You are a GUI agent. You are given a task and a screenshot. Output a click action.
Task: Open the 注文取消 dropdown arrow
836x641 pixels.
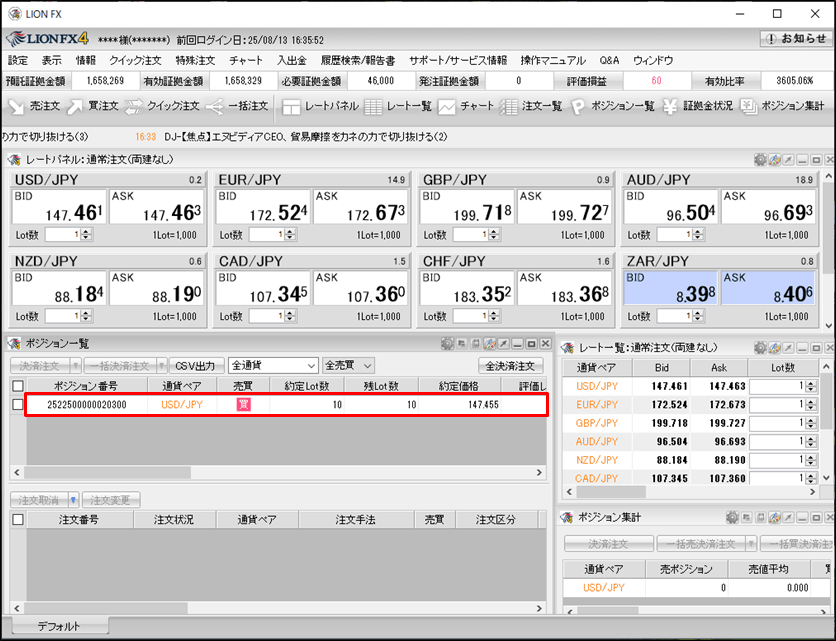[x=73, y=499]
